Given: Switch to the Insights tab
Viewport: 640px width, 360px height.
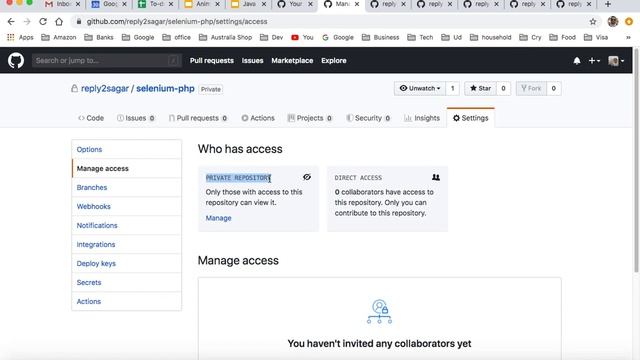Looking at the screenshot, I should [x=422, y=118].
